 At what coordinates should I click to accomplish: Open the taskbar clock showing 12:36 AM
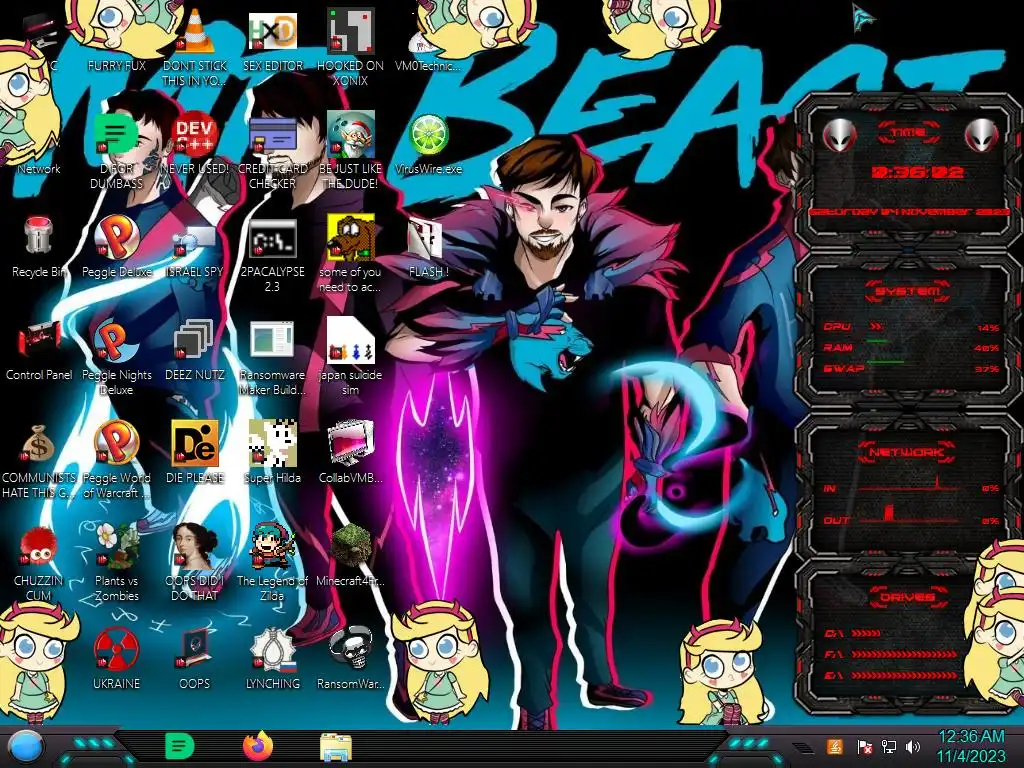pyautogui.click(x=971, y=746)
